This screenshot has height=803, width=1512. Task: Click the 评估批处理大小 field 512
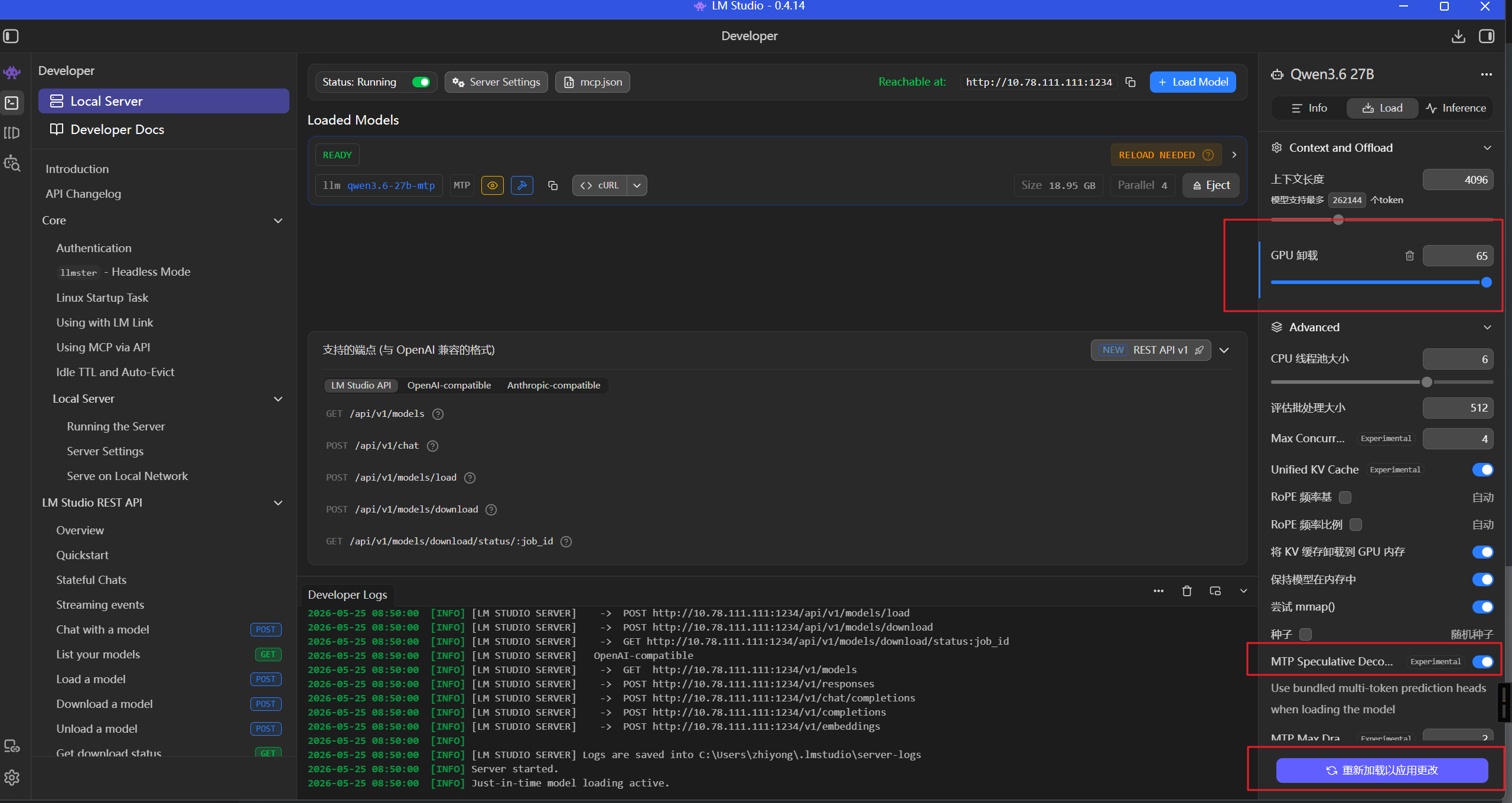(1458, 408)
